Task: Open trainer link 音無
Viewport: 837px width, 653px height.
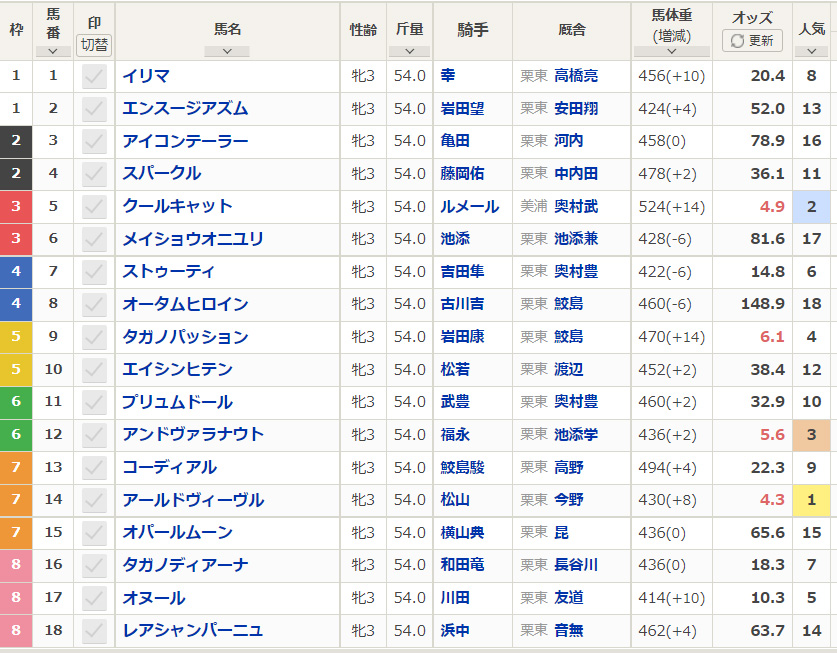Action: click(568, 630)
